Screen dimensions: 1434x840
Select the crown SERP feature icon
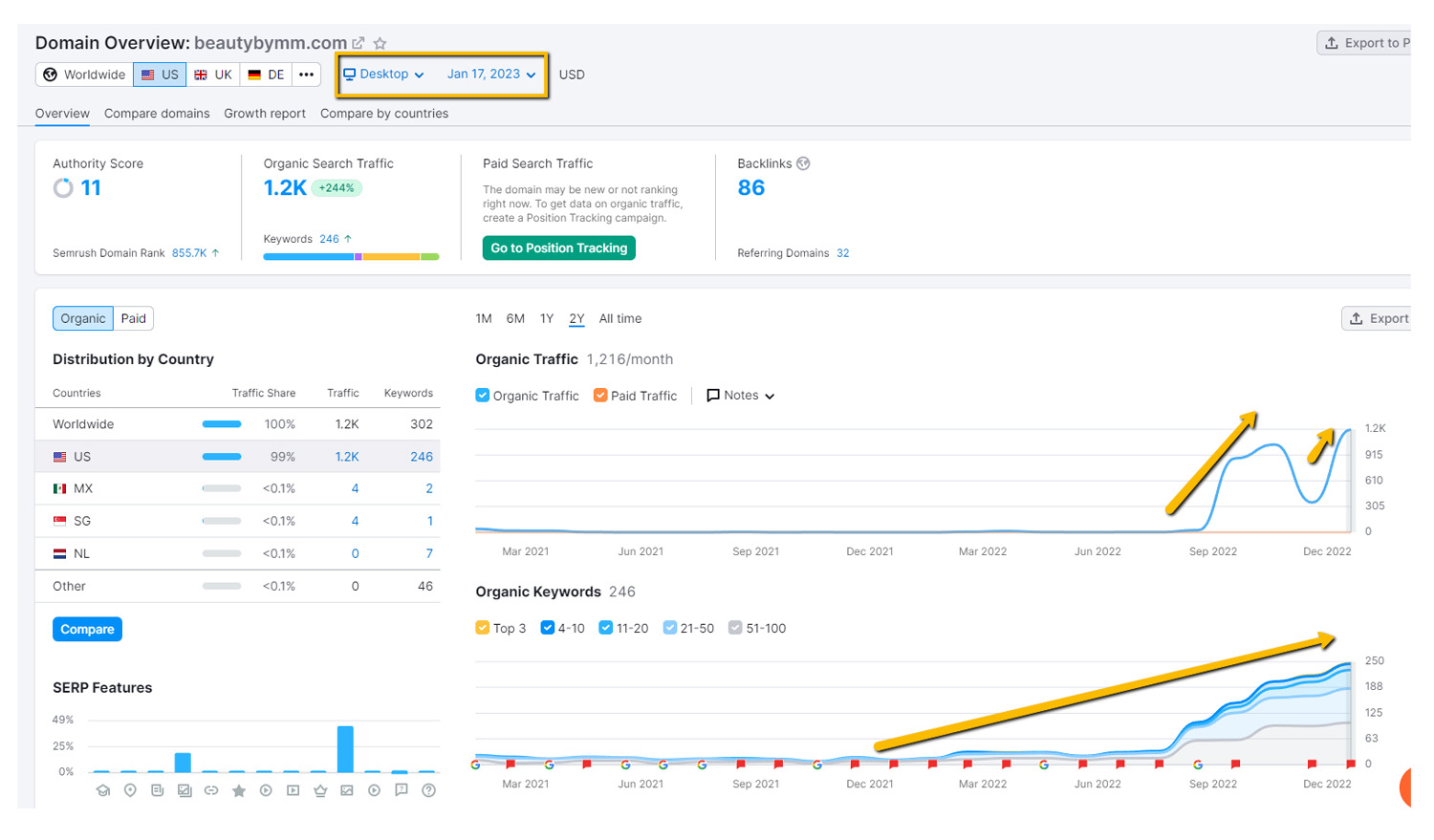tap(320, 790)
